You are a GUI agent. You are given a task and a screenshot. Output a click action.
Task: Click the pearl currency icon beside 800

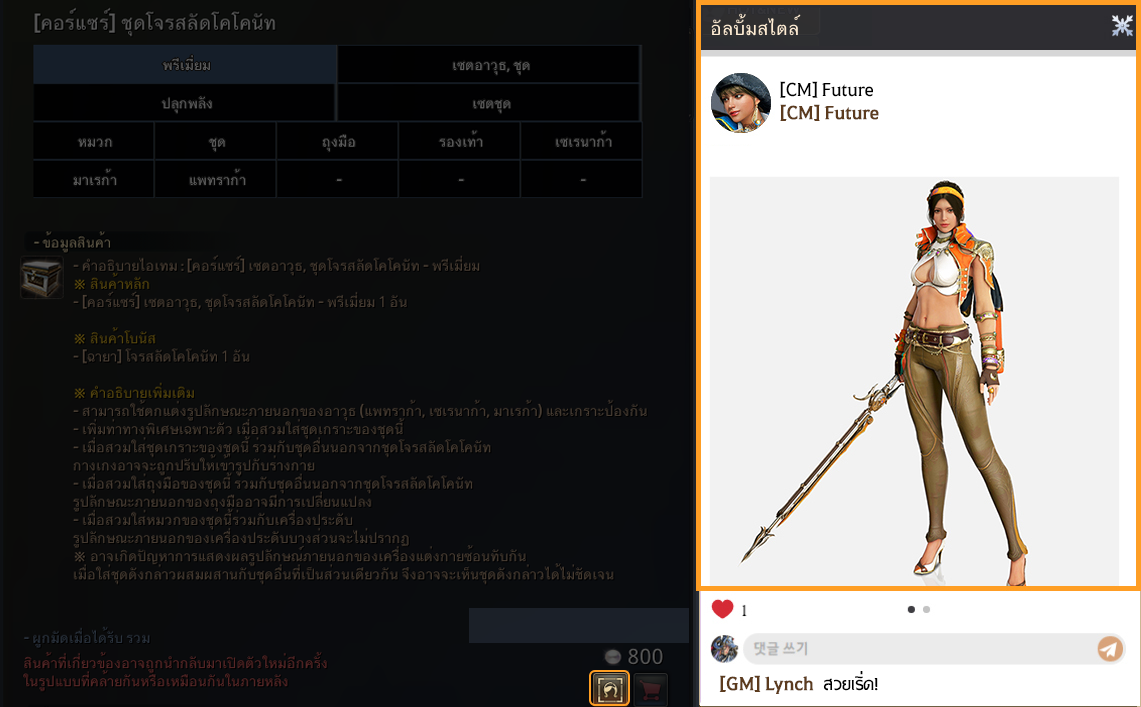[x=613, y=657]
